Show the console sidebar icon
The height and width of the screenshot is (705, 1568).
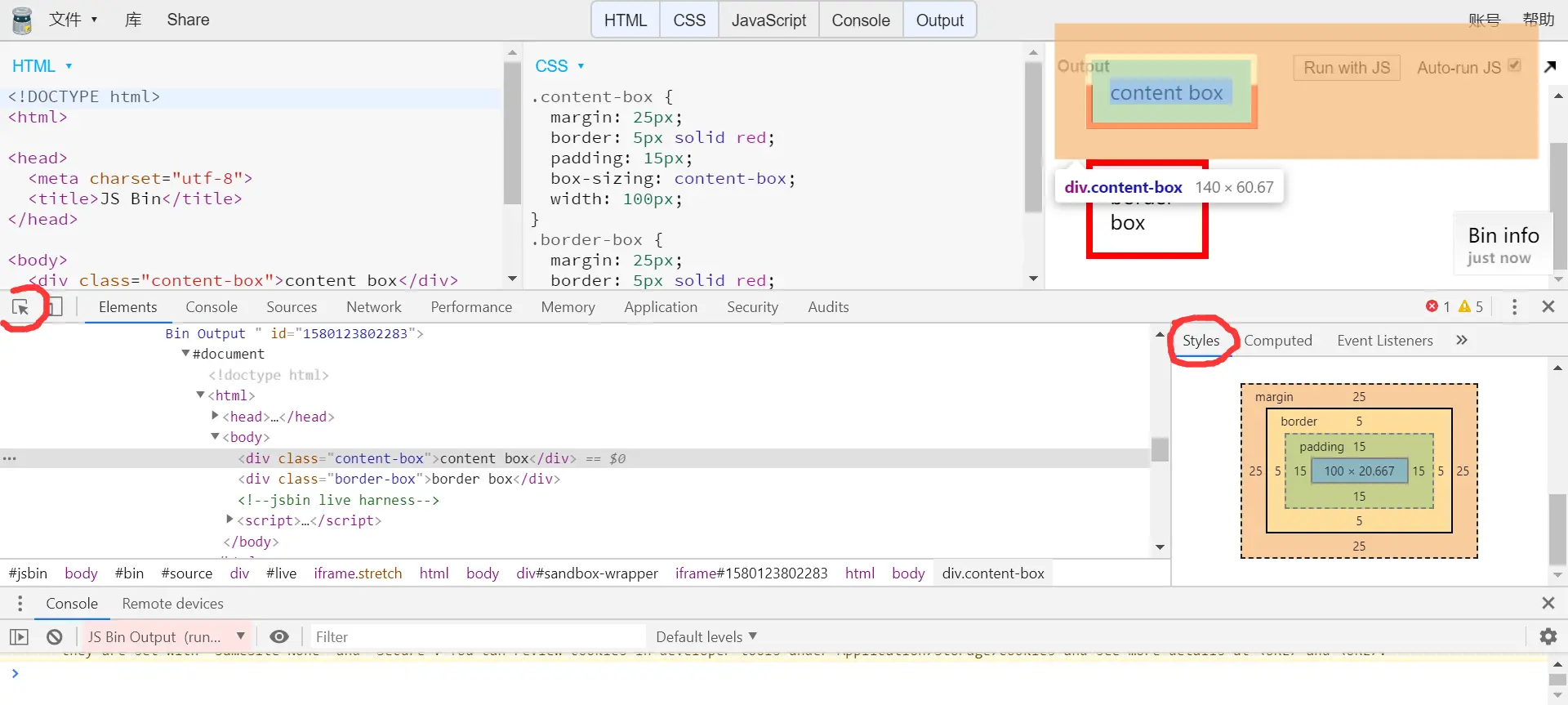click(x=19, y=637)
